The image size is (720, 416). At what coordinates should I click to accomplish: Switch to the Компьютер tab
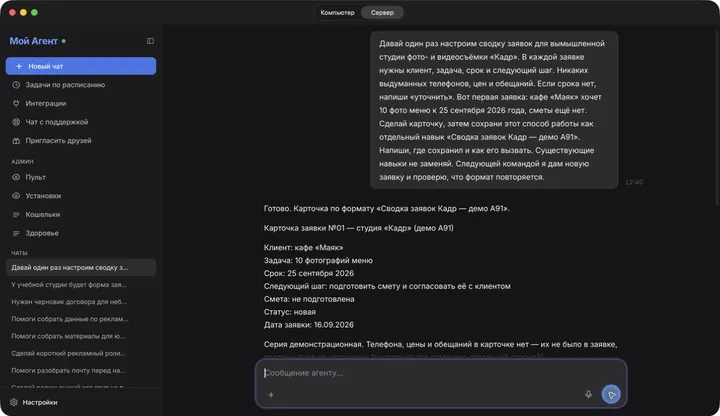click(x=338, y=12)
